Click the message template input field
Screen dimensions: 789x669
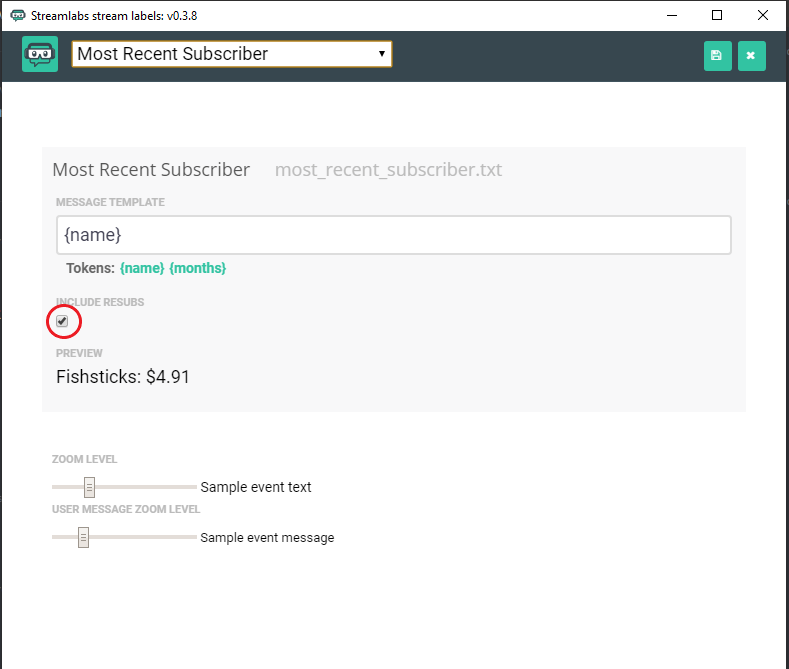393,235
